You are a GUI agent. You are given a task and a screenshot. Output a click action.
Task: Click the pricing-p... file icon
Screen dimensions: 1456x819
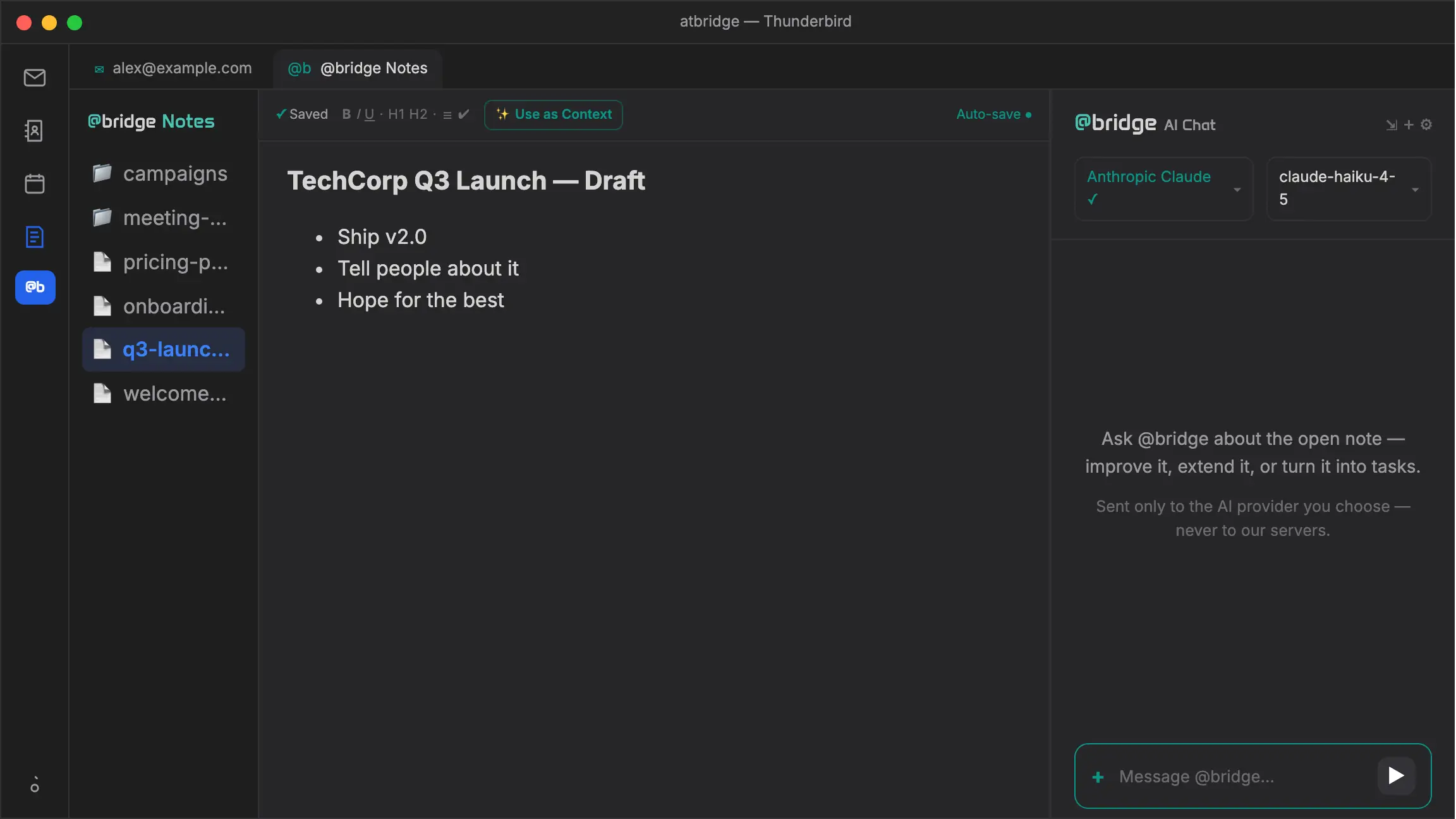click(x=102, y=262)
